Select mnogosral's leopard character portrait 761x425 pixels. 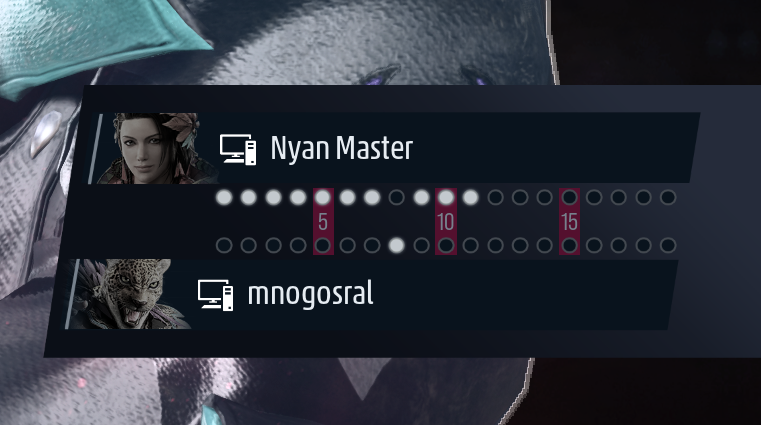(x=129, y=294)
